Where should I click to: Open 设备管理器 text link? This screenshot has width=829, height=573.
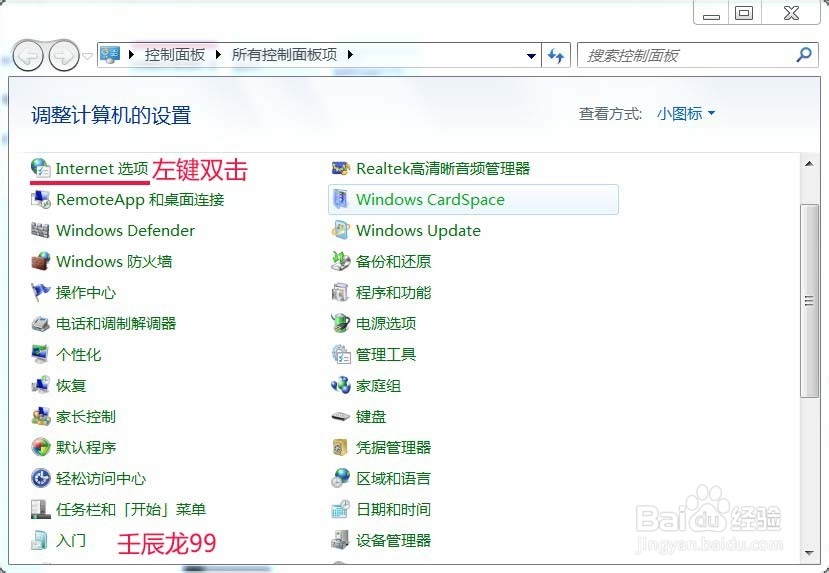393,540
